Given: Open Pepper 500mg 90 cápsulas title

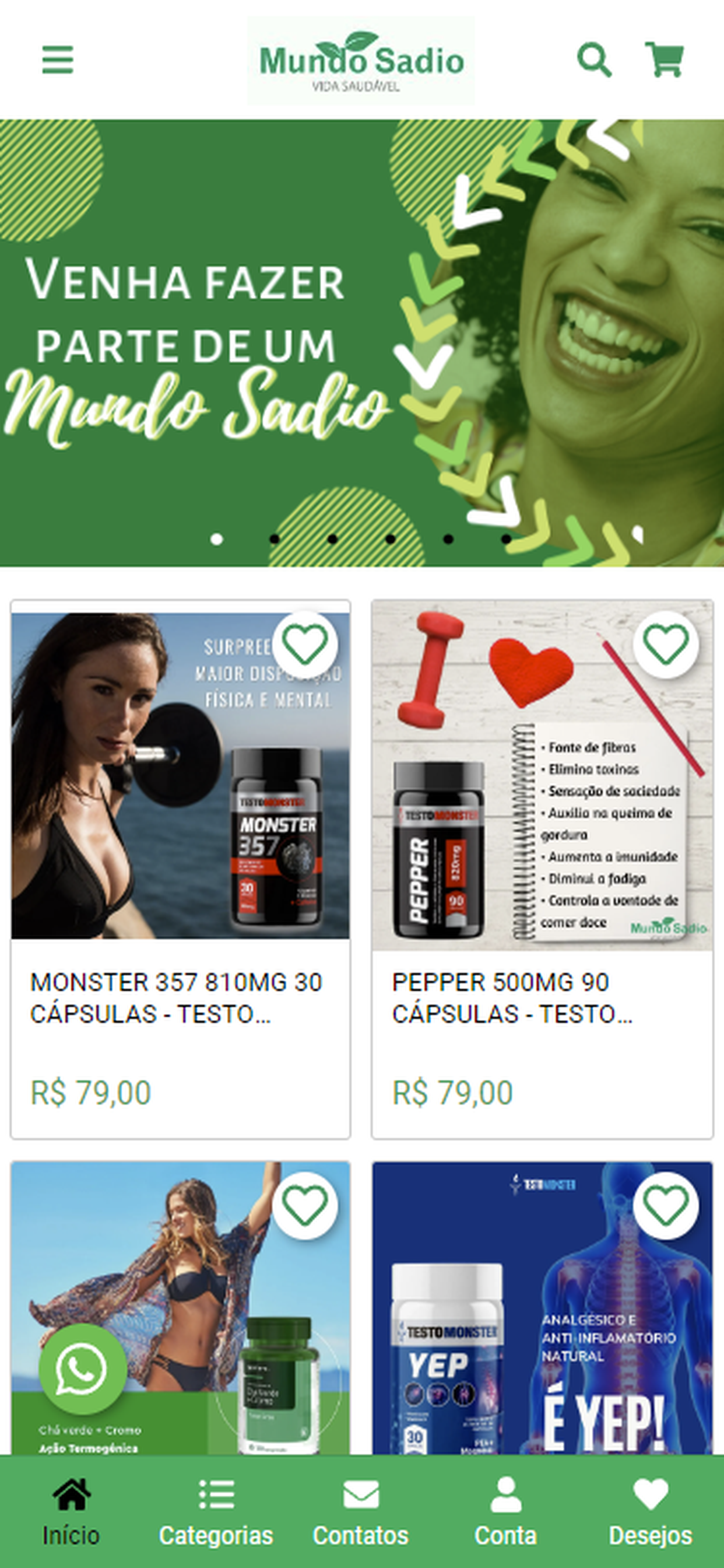Looking at the screenshot, I should tap(512, 998).
